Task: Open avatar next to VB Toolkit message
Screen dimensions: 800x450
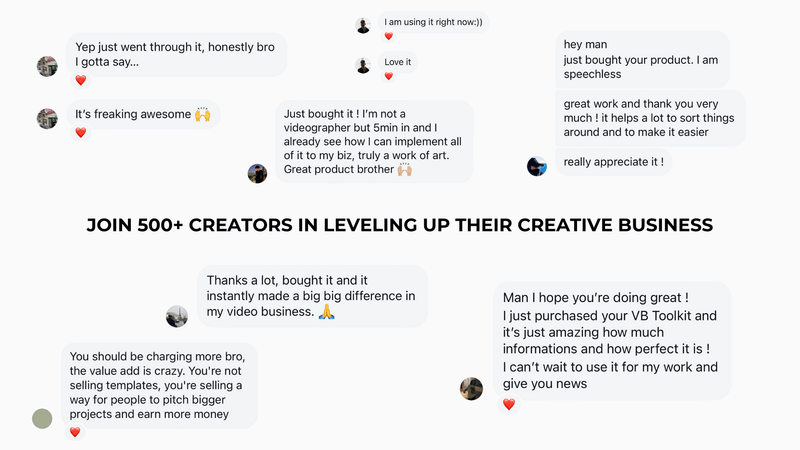Action: (x=471, y=389)
